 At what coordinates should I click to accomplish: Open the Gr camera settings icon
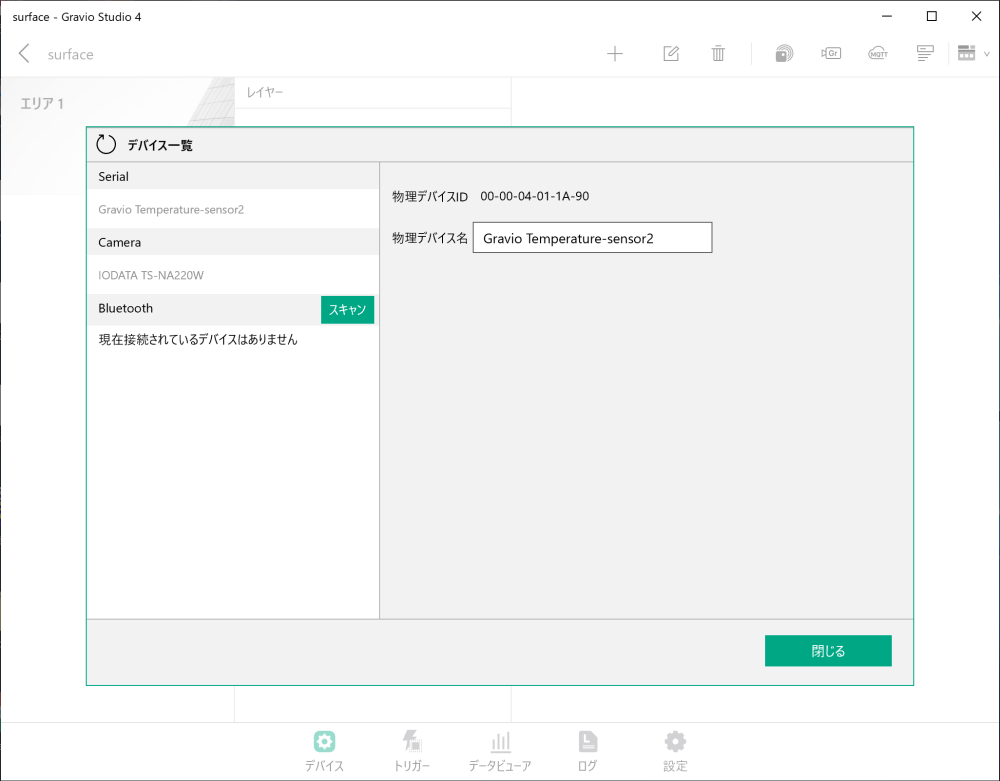(x=831, y=54)
